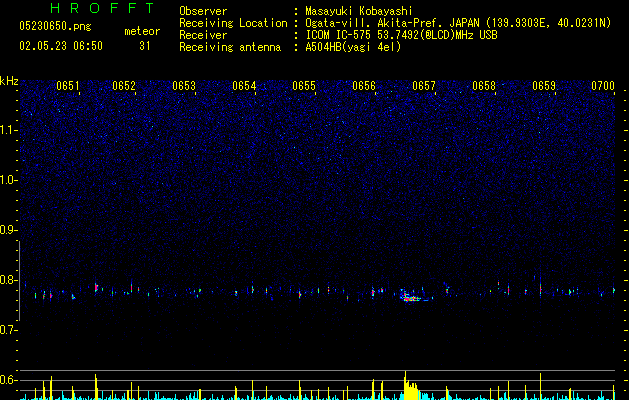Click the 0.9 frequency axis label

pyautogui.click(x=8, y=230)
